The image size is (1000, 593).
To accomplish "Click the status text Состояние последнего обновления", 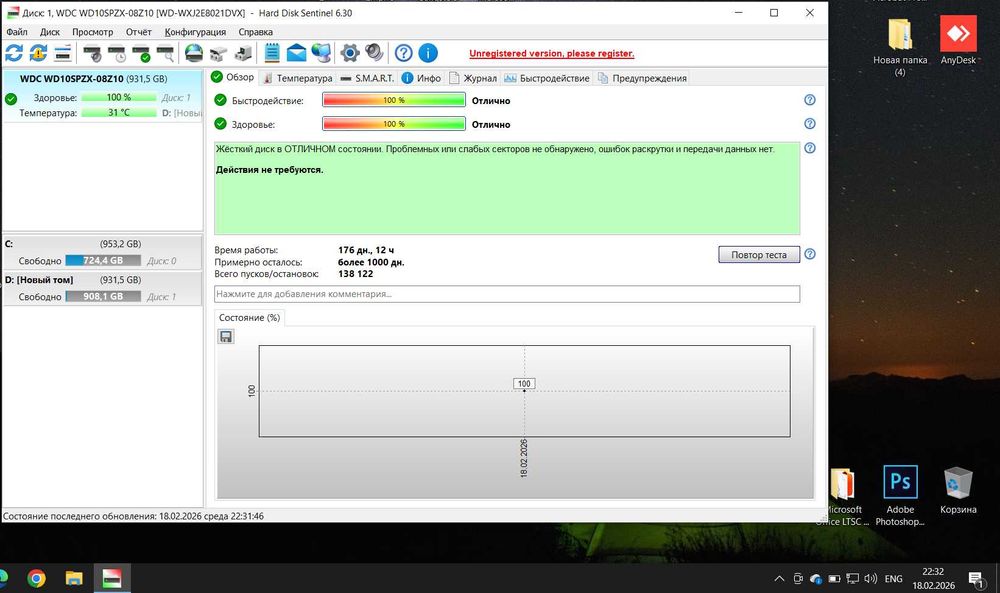I will click(133, 516).
